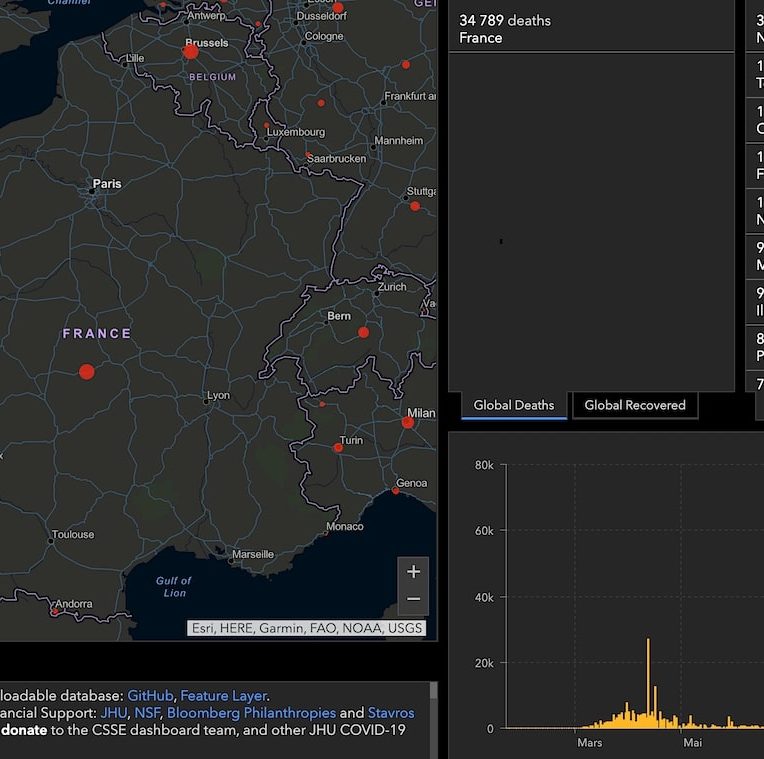The width and height of the screenshot is (764, 759).
Task: Click the Lyon city label on map
Action: point(218,395)
